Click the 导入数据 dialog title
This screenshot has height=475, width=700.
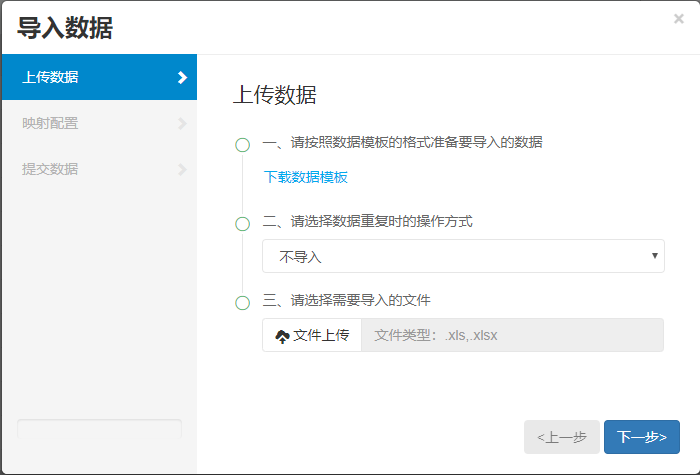65,28
